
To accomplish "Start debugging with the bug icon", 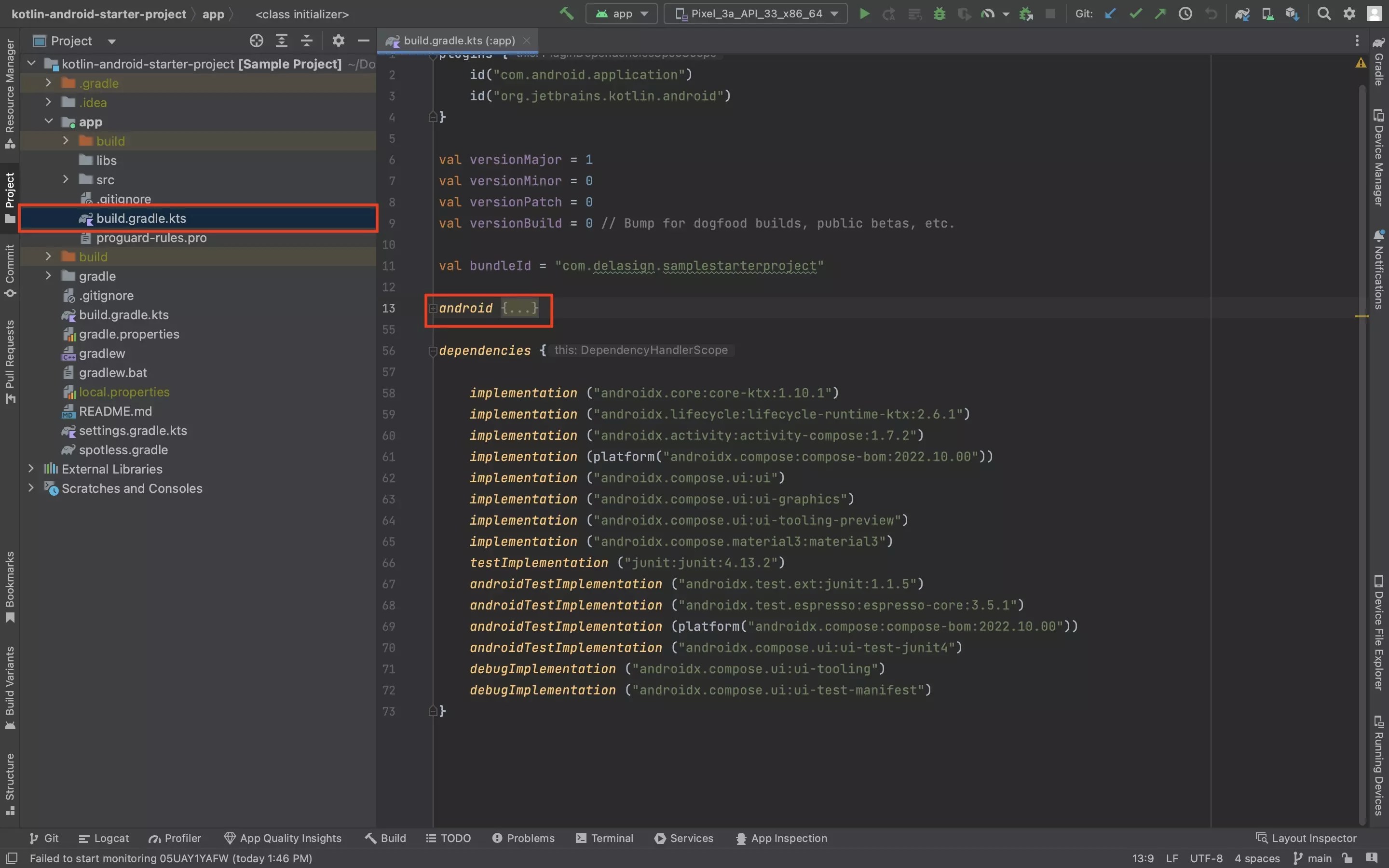I will tap(939, 14).
